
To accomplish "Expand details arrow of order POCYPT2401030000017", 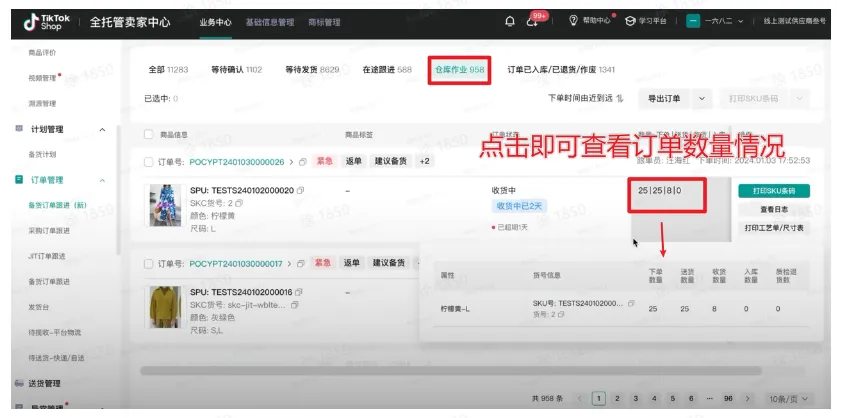I will (x=289, y=264).
